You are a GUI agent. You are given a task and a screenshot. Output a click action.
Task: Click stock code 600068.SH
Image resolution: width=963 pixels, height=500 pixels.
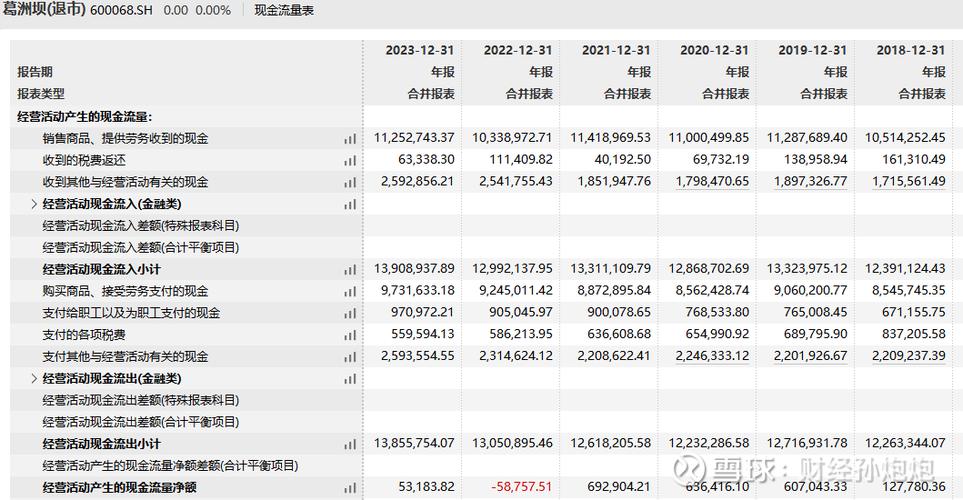coord(121,10)
